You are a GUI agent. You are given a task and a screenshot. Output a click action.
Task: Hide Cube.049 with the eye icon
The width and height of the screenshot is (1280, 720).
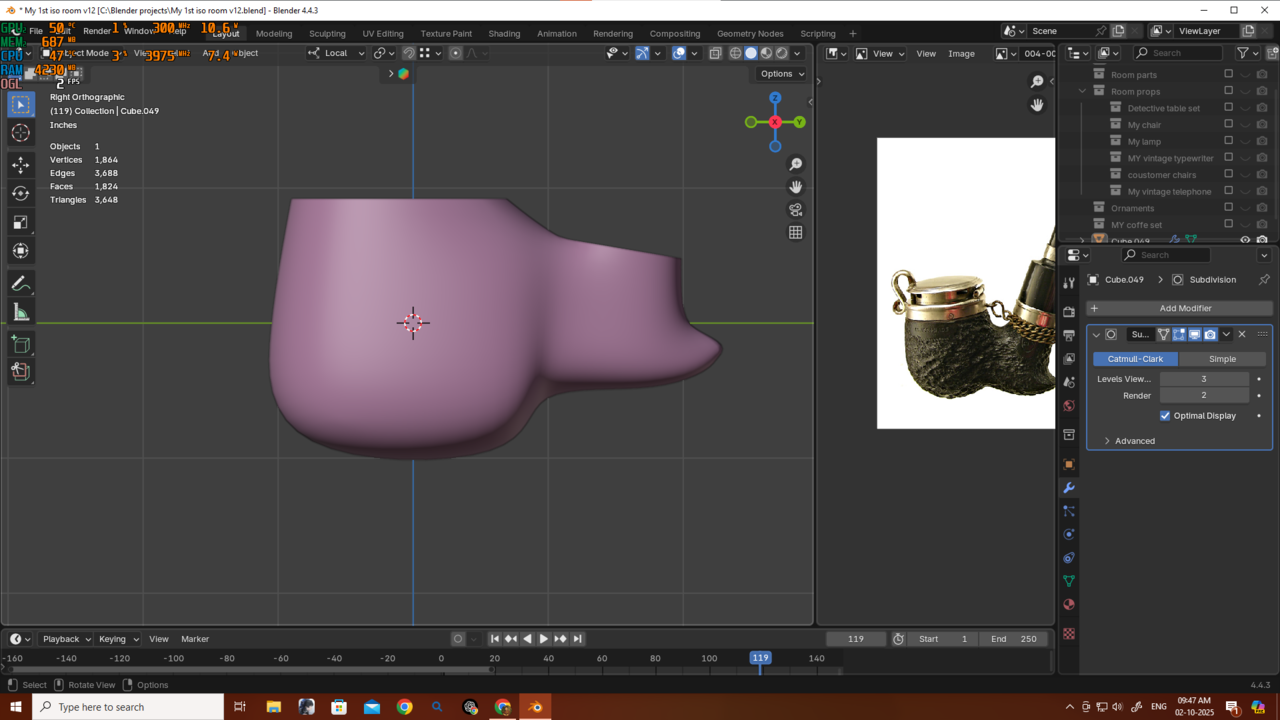[x=1245, y=241]
